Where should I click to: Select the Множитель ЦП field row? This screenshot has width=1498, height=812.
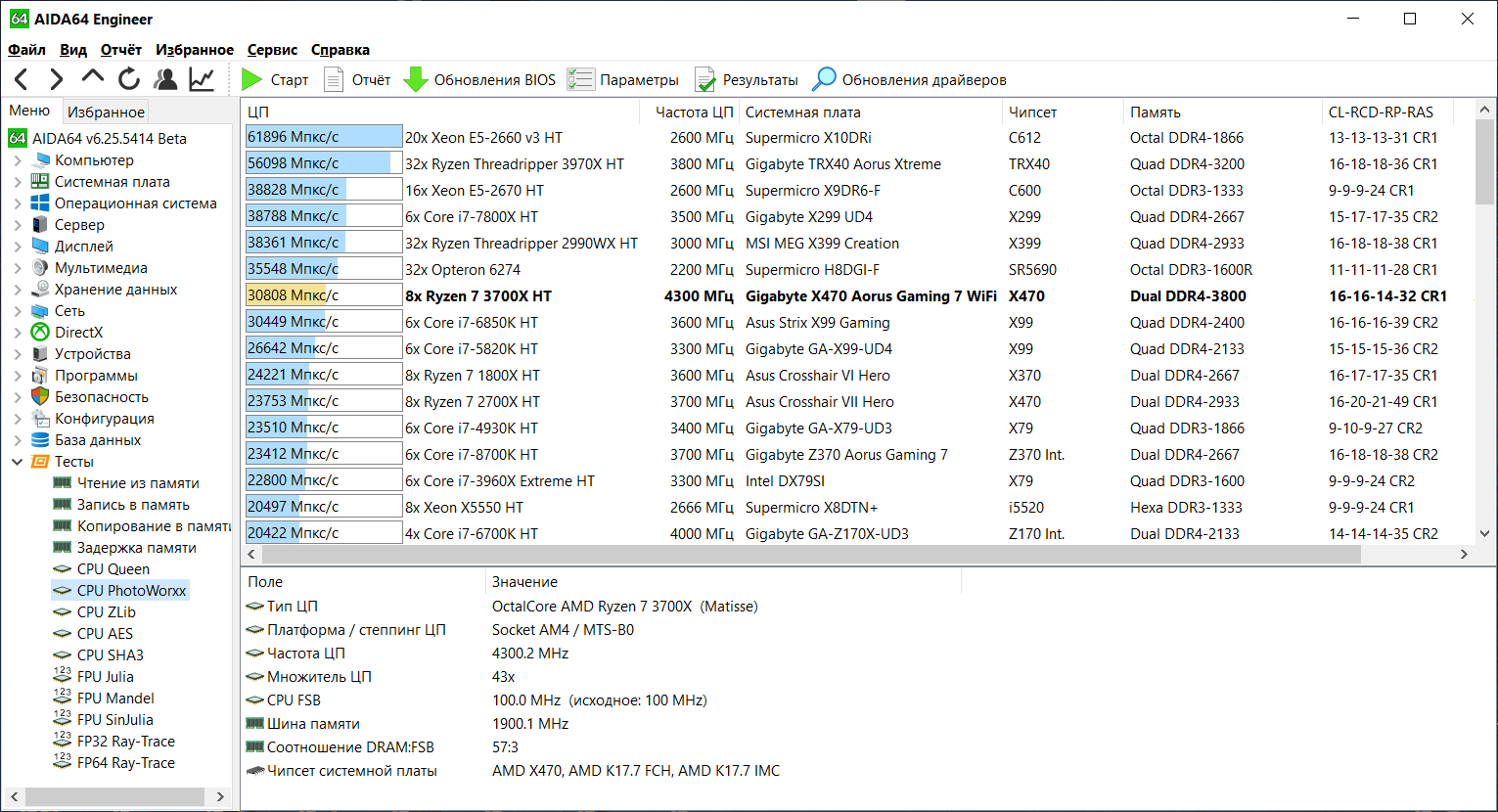click(x=602, y=677)
